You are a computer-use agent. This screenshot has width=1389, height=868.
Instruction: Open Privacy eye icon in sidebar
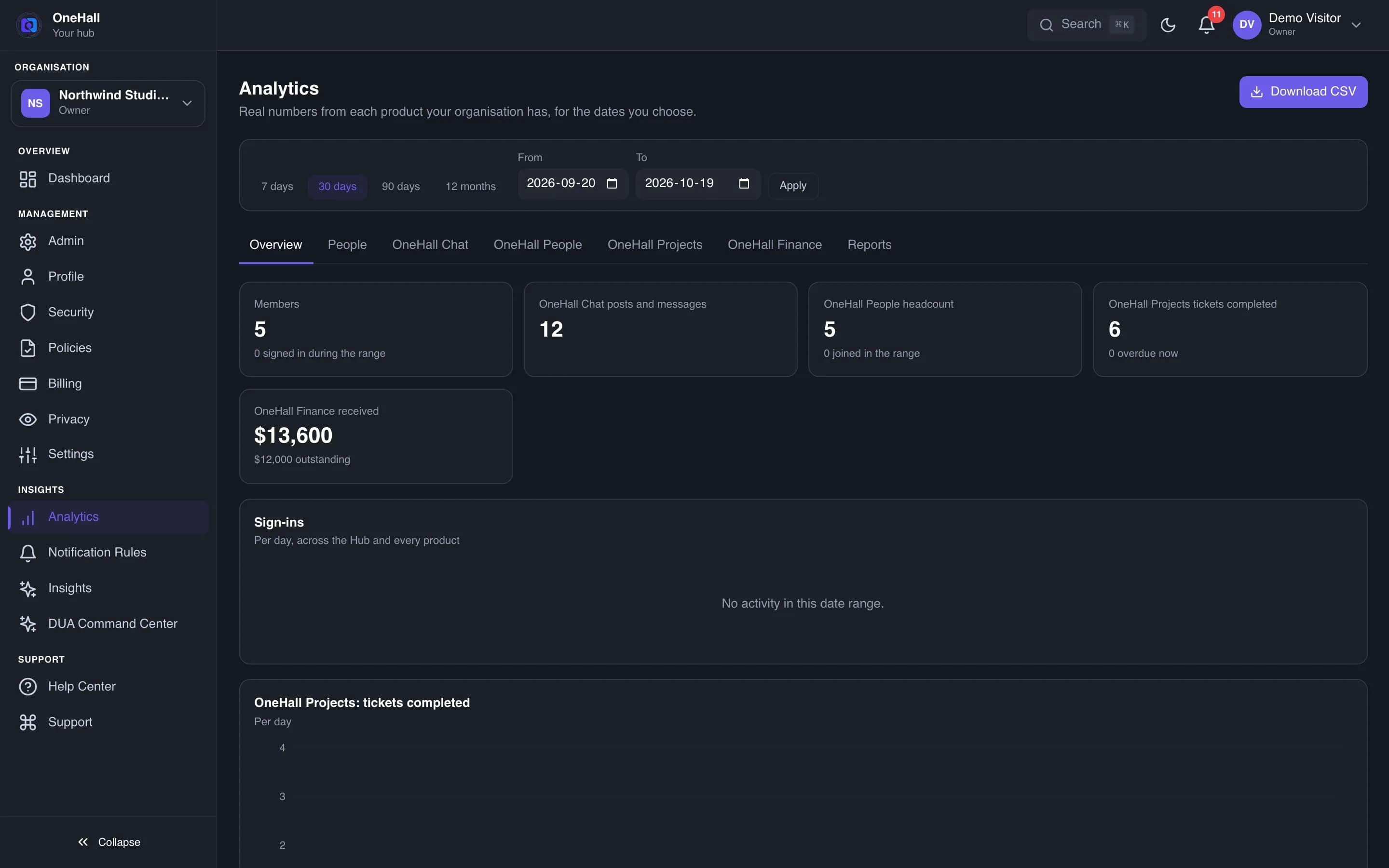[27, 420]
